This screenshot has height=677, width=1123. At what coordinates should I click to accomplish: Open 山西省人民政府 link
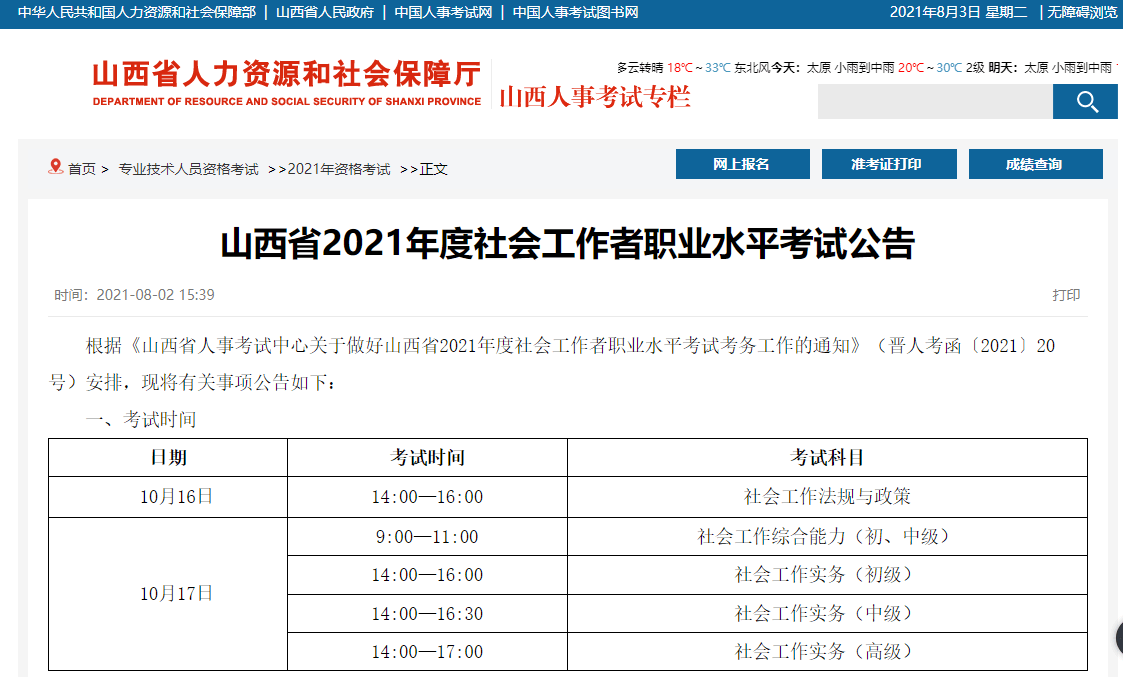tap(325, 12)
